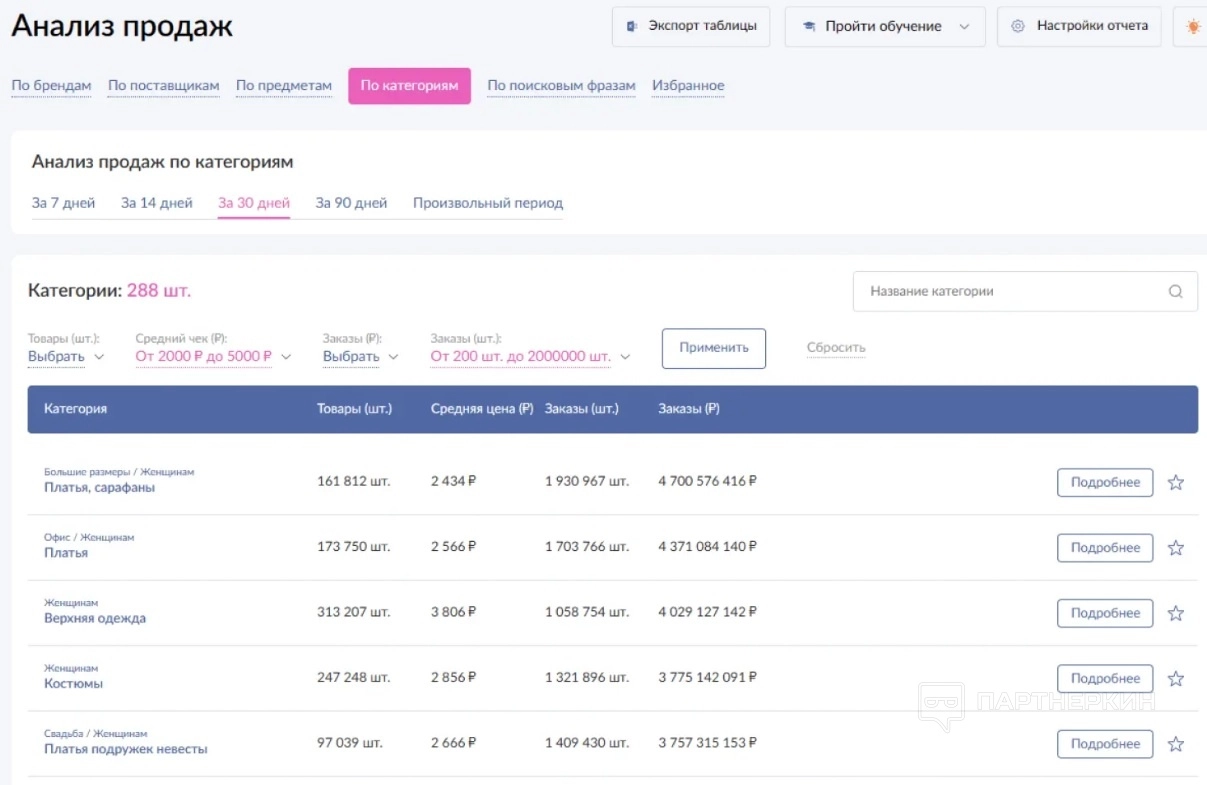This screenshot has height=785, width=1207.
Task: Switch to the По брендам tab
Action: point(51,86)
